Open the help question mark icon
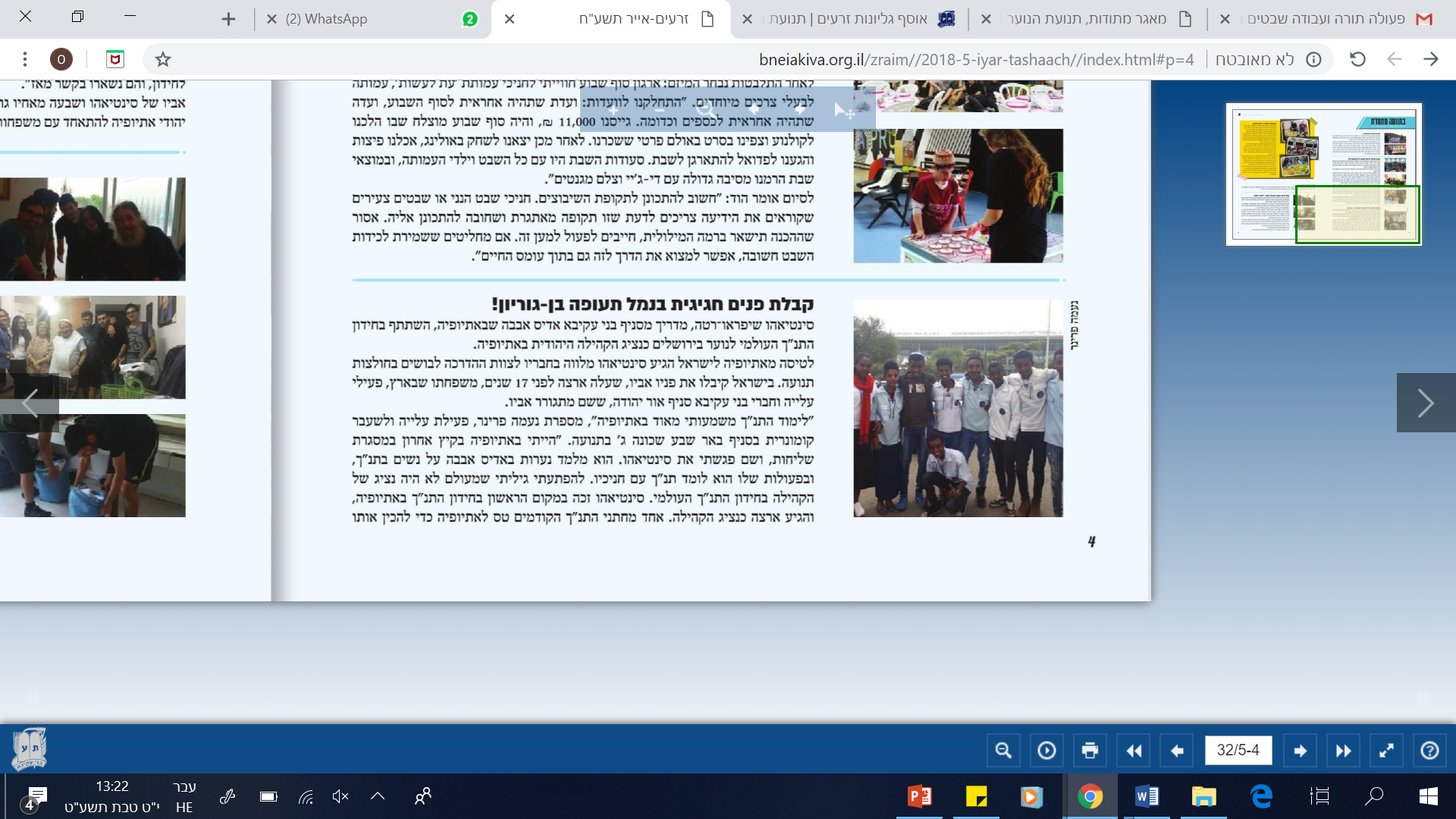This screenshot has height=819, width=1456. [x=1429, y=751]
